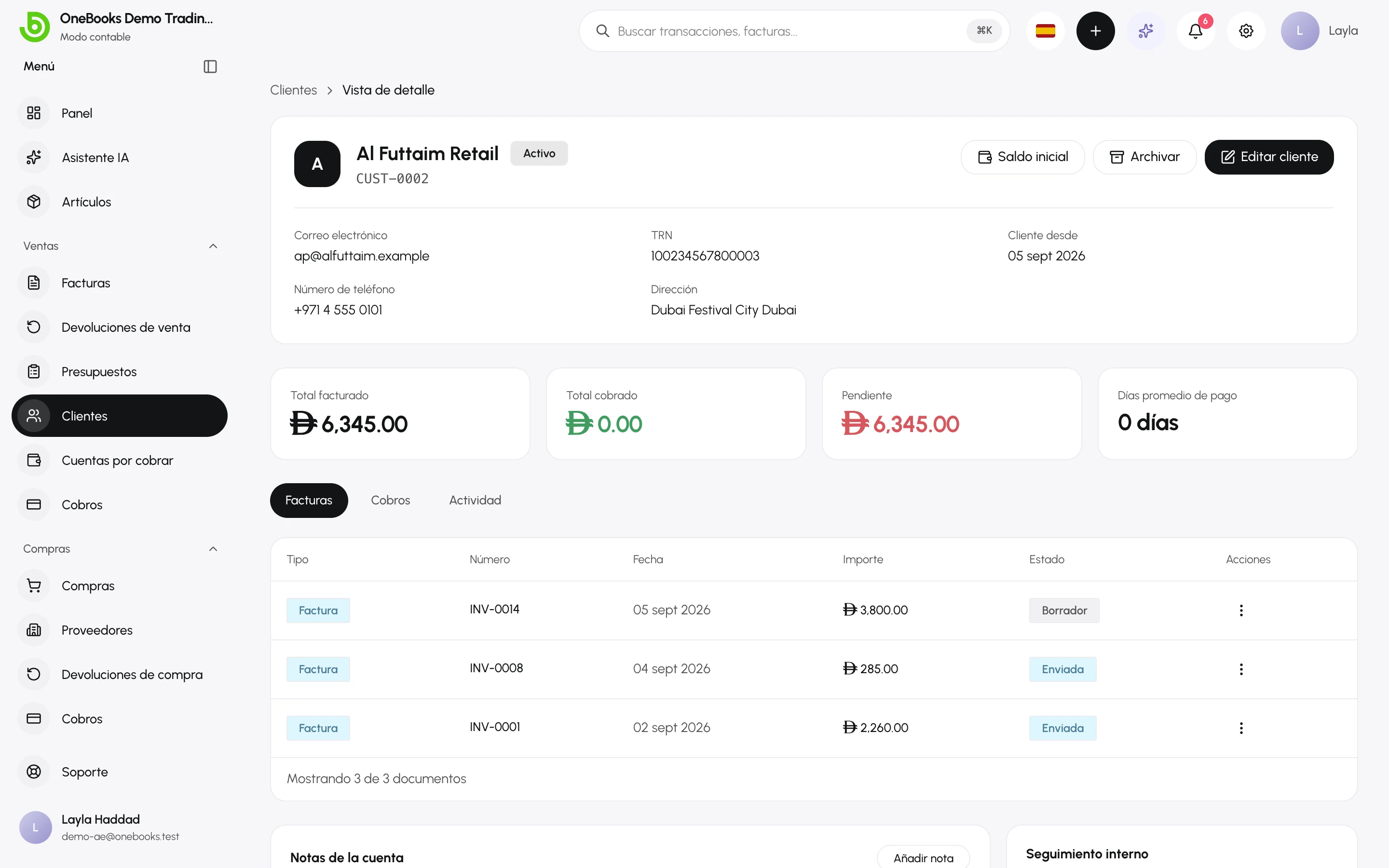
Task: Click the ⌘K shortcut badge
Action: [984, 31]
